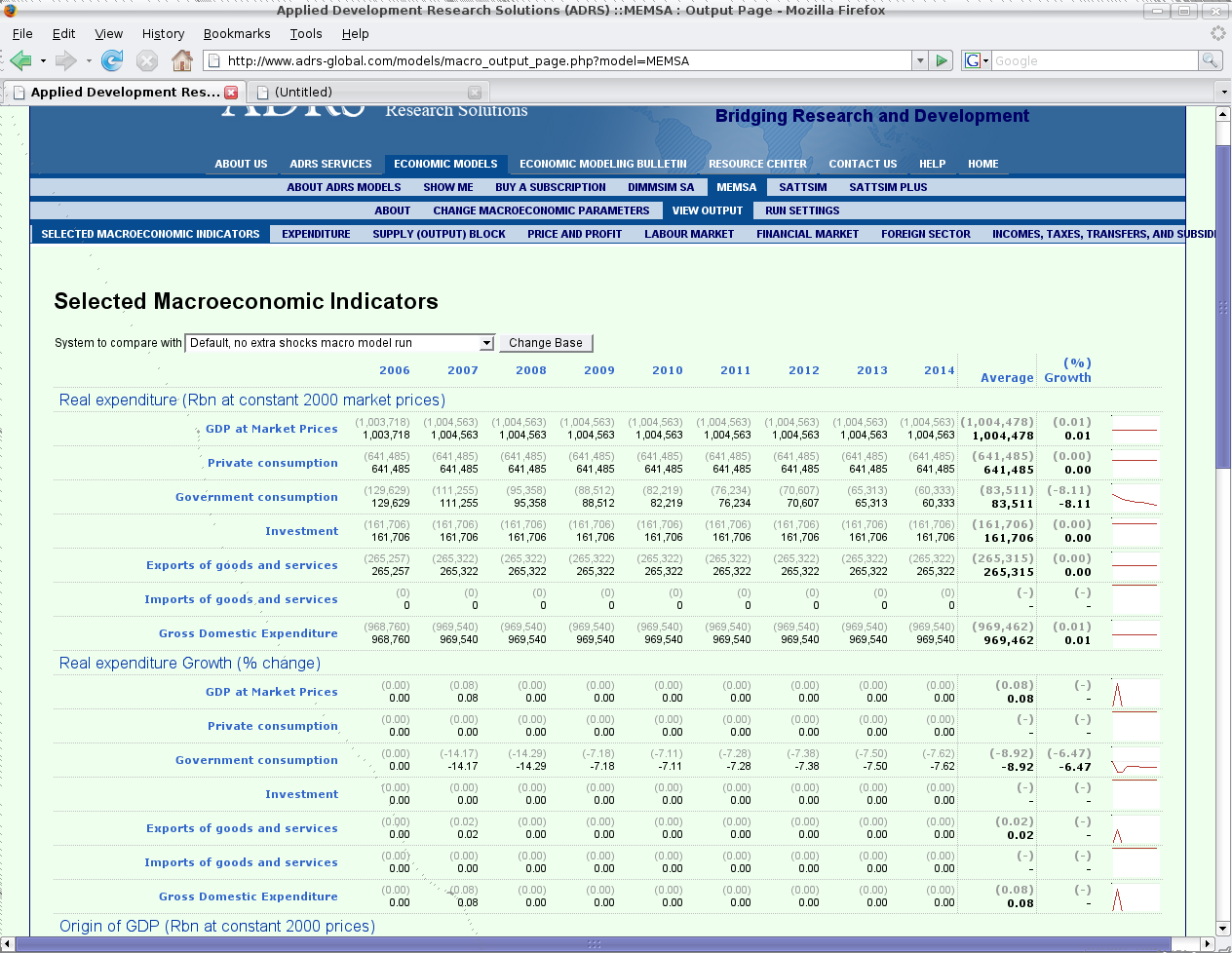Open the search engine selector dropdown

click(977, 60)
